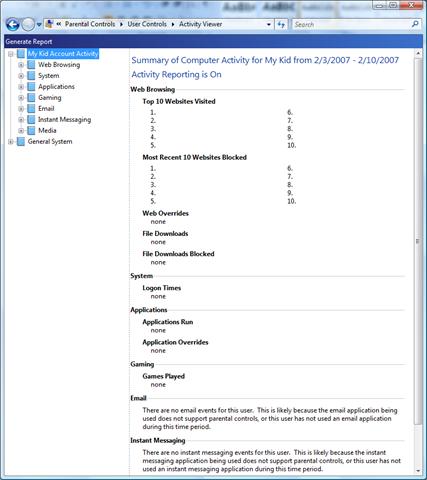The width and height of the screenshot is (427, 480).
Task: Expand breadcrumb arrow after User Controls
Action: (x=173, y=24)
